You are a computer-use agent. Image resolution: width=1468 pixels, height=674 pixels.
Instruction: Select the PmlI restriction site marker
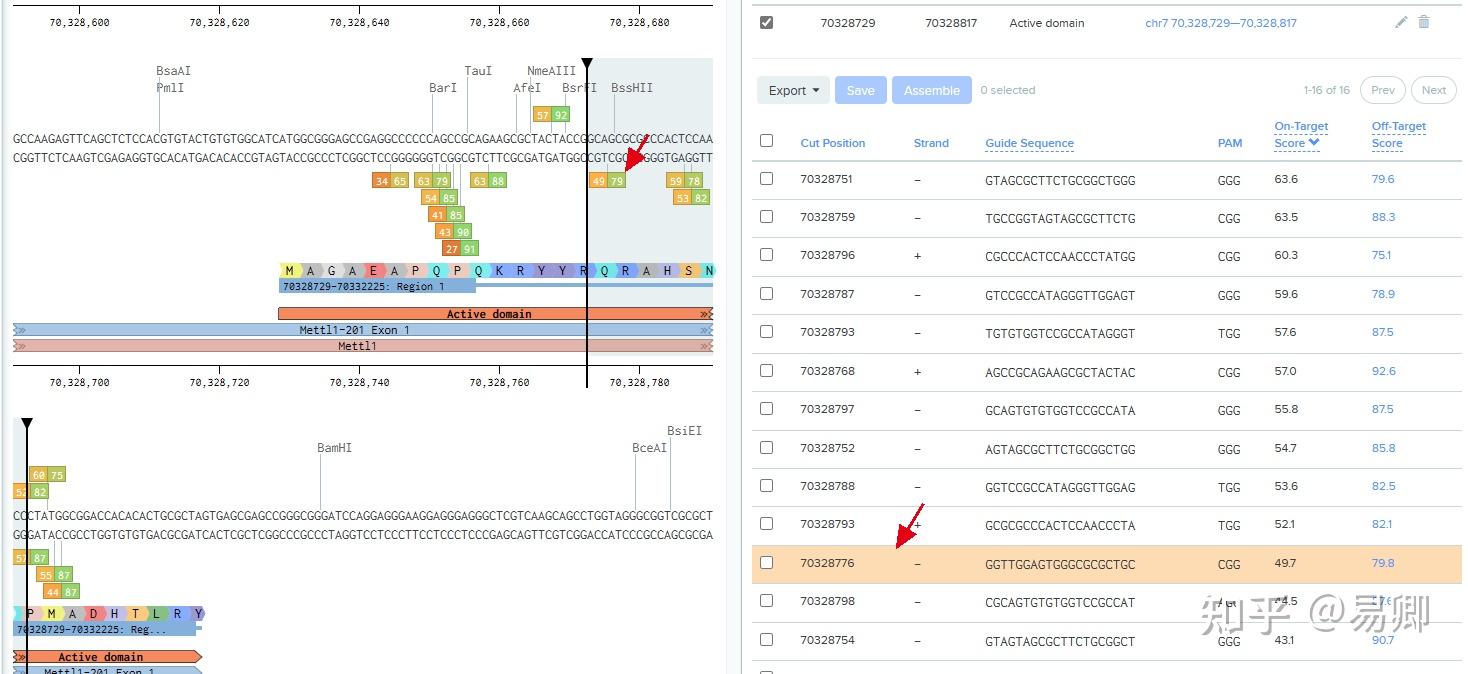click(x=170, y=88)
